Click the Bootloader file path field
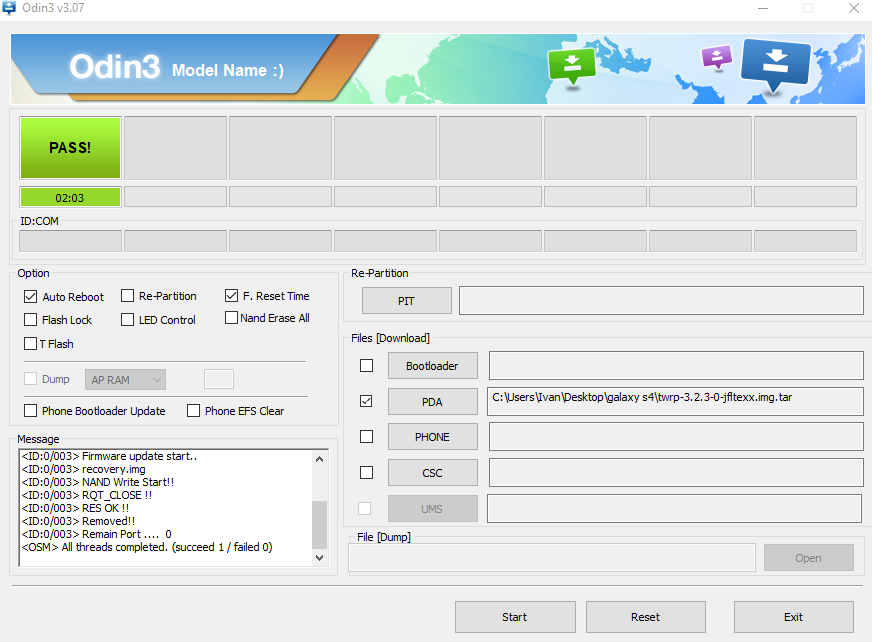 (x=676, y=366)
